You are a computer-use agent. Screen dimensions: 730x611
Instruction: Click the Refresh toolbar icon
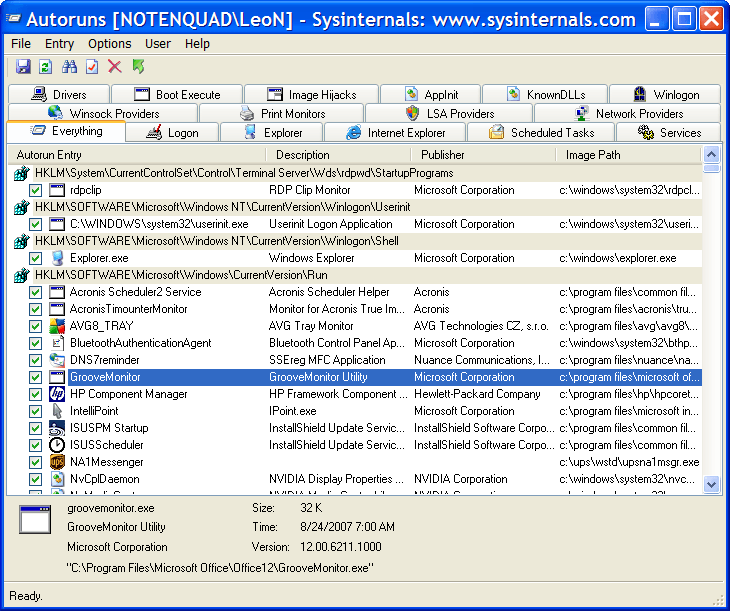tap(45, 67)
